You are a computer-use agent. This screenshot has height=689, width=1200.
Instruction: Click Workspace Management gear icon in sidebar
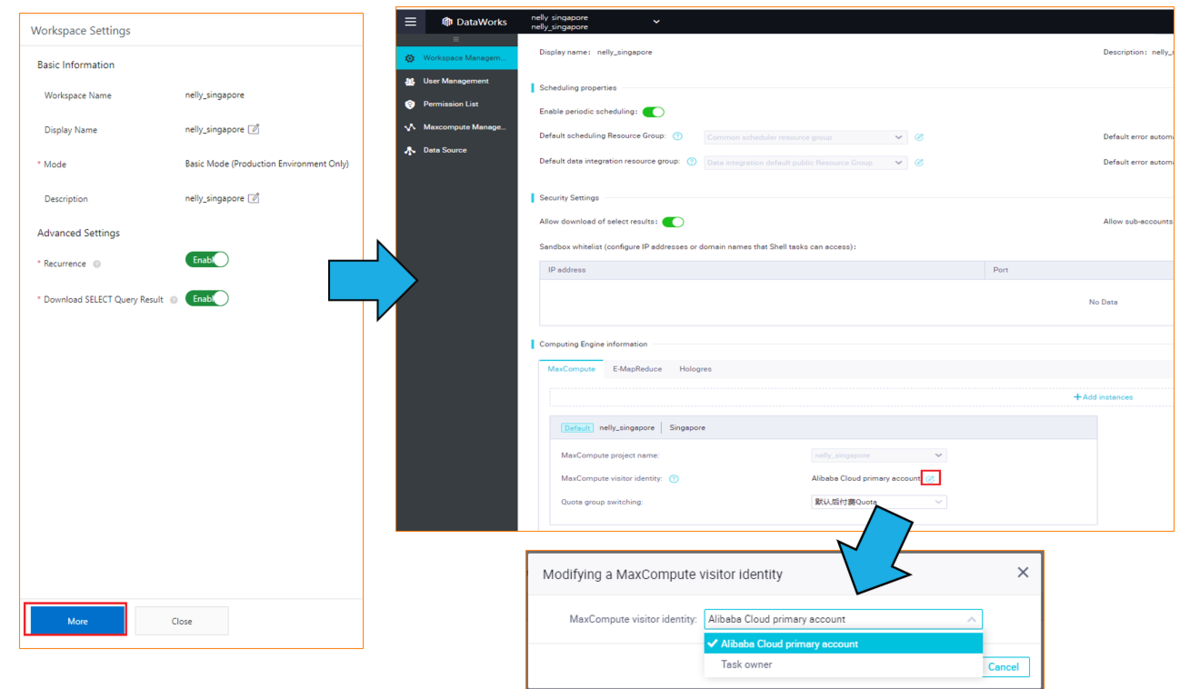point(409,58)
